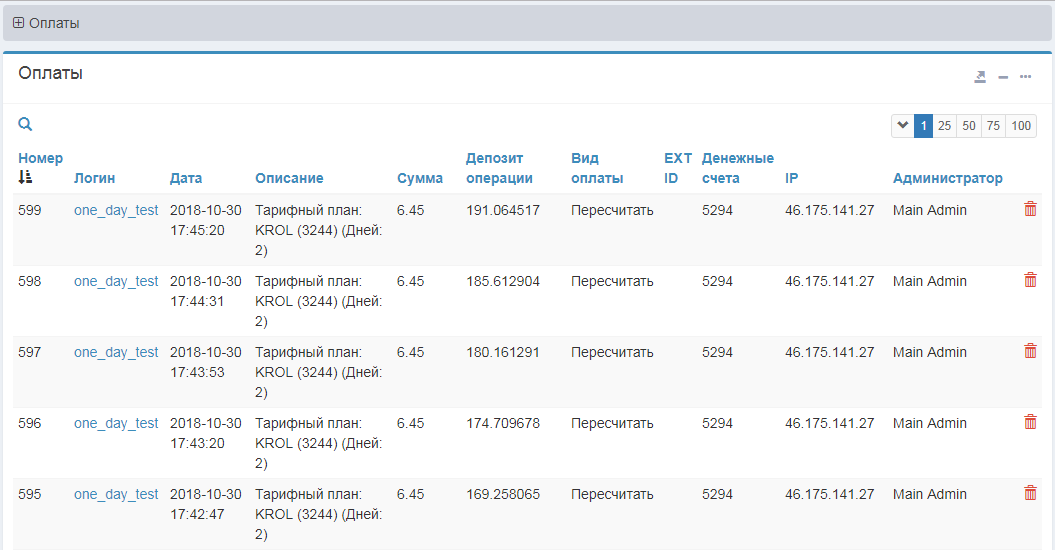Collapse the Оплаты panel with minus button
The height and width of the screenshot is (550, 1055).
pyautogui.click(x=1003, y=77)
